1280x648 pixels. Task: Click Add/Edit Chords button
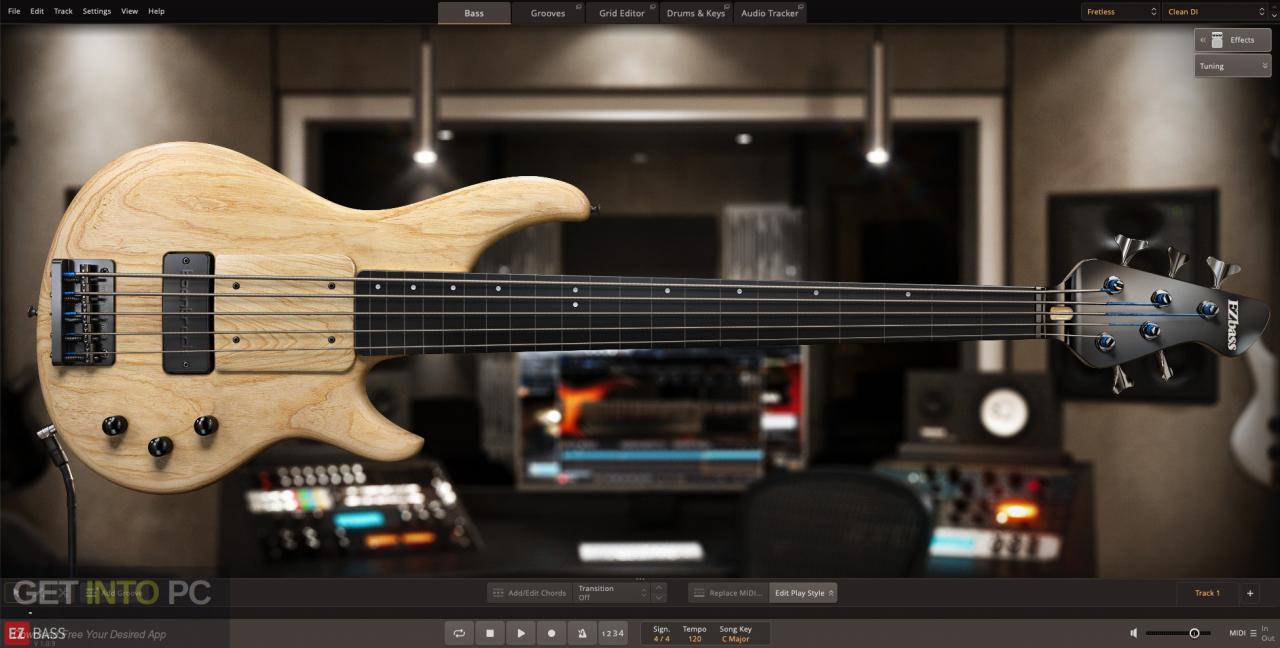pyautogui.click(x=529, y=593)
